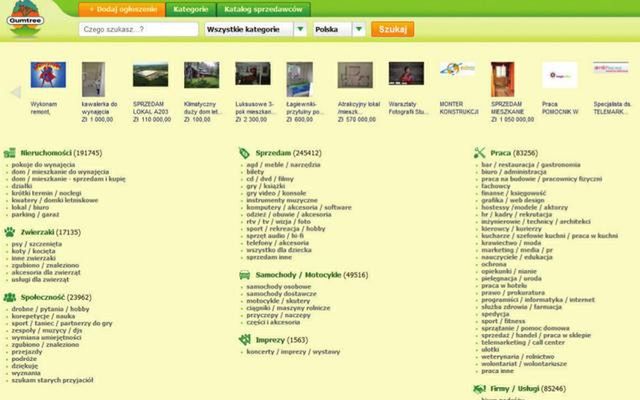
Task: Click the Społeczność people icon
Action: tap(10, 297)
